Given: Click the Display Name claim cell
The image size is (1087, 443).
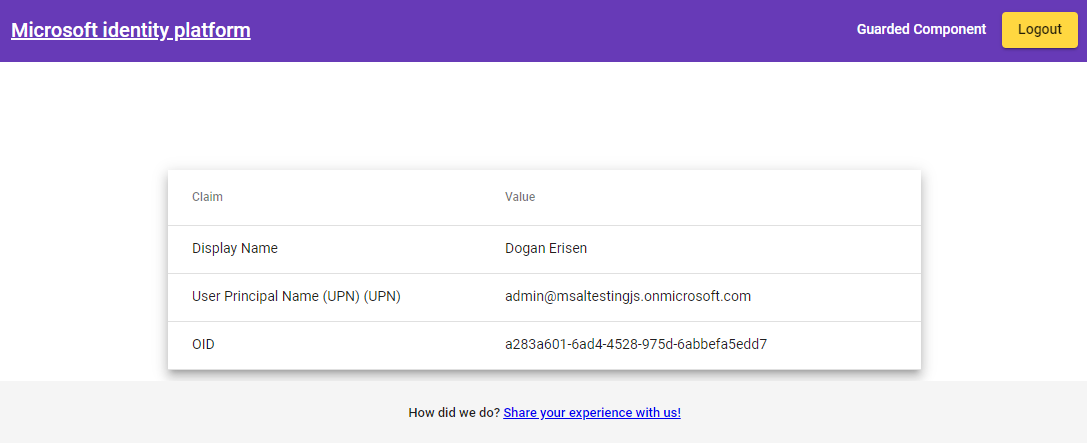Looking at the screenshot, I should (235, 248).
